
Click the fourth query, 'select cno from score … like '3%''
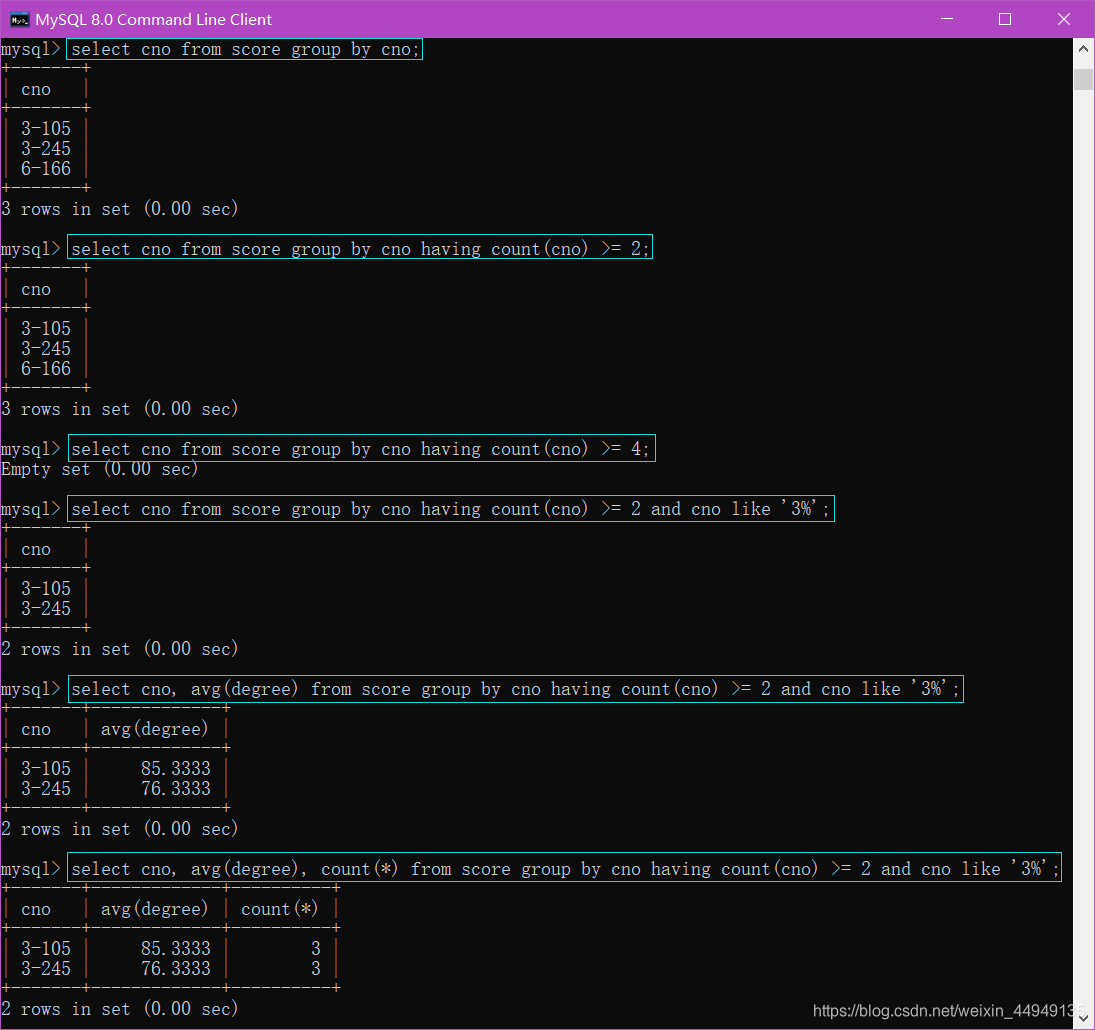pyautogui.click(x=451, y=508)
